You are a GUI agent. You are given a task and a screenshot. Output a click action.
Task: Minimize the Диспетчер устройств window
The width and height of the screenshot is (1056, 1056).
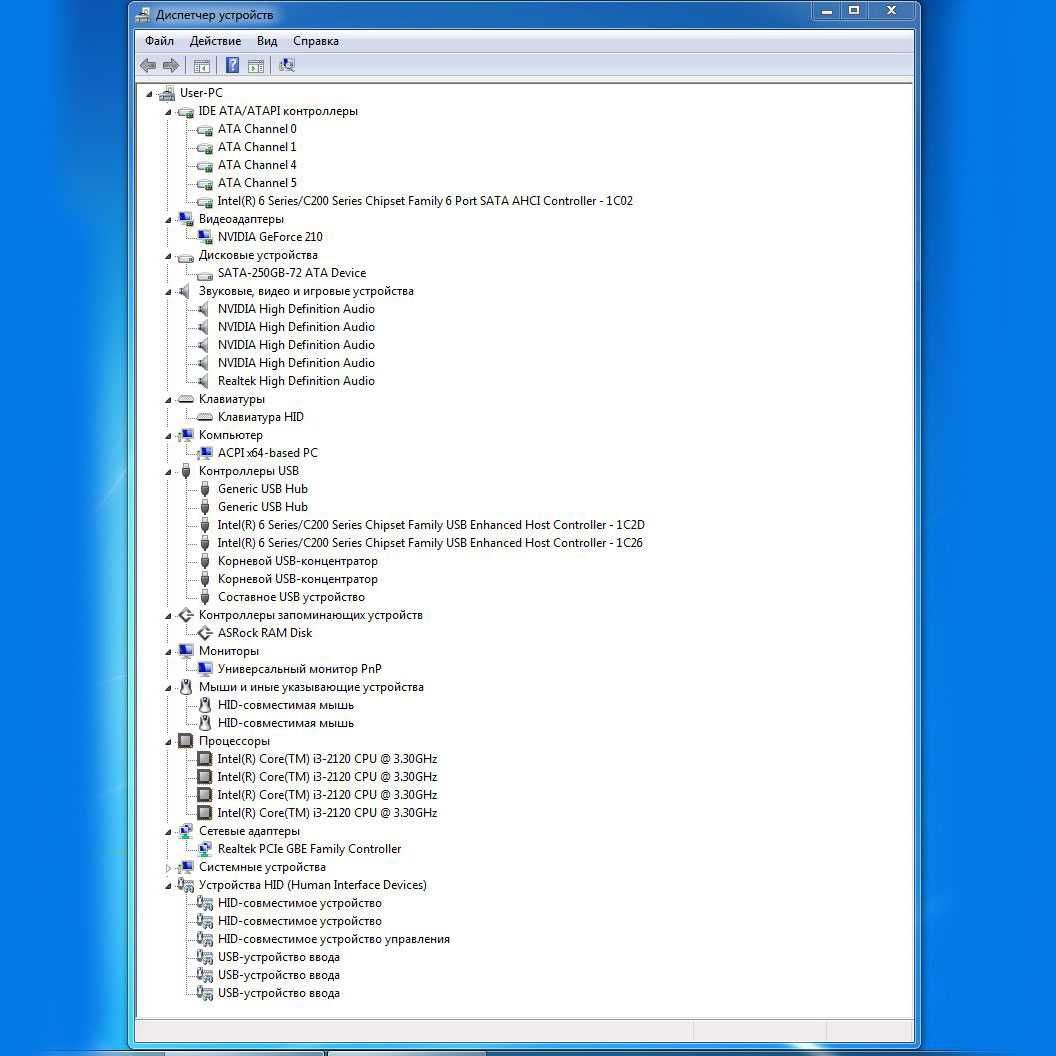[827, 11]
